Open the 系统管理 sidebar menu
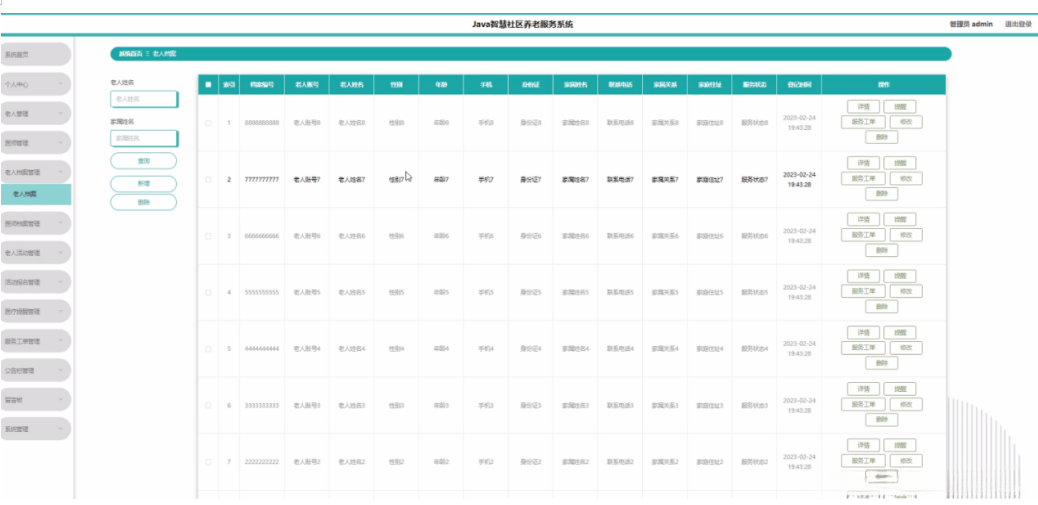Screen dimensions: 1038x505 point(35,429)
